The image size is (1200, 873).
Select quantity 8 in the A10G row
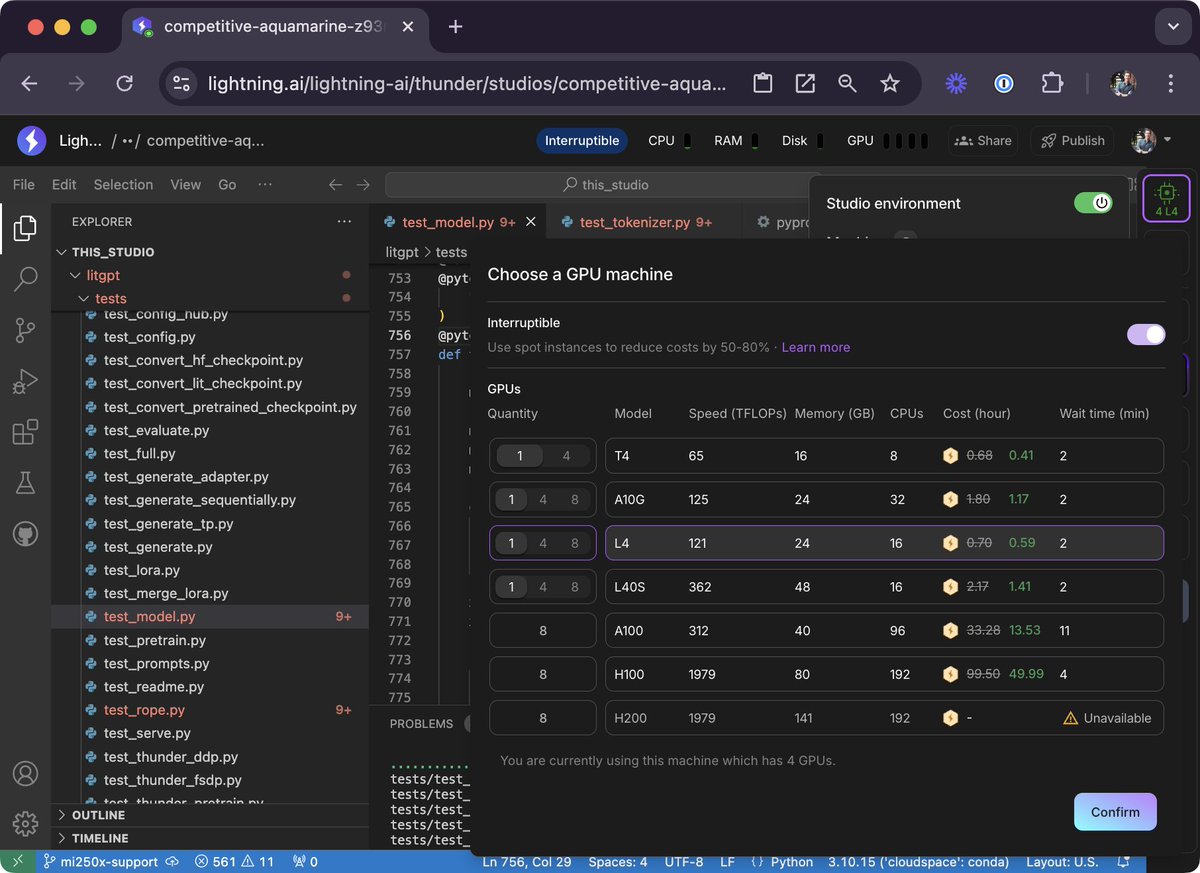(x=575, y=500)
